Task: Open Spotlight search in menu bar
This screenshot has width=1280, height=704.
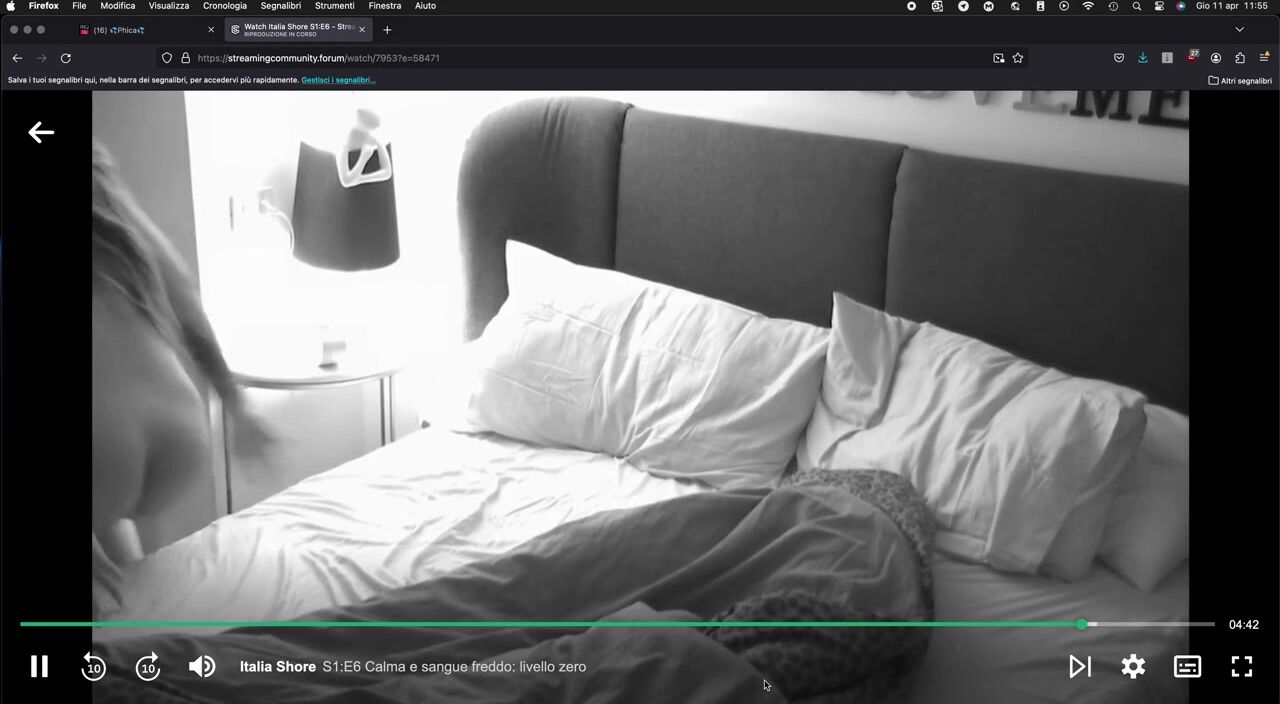Action: 1137,6
